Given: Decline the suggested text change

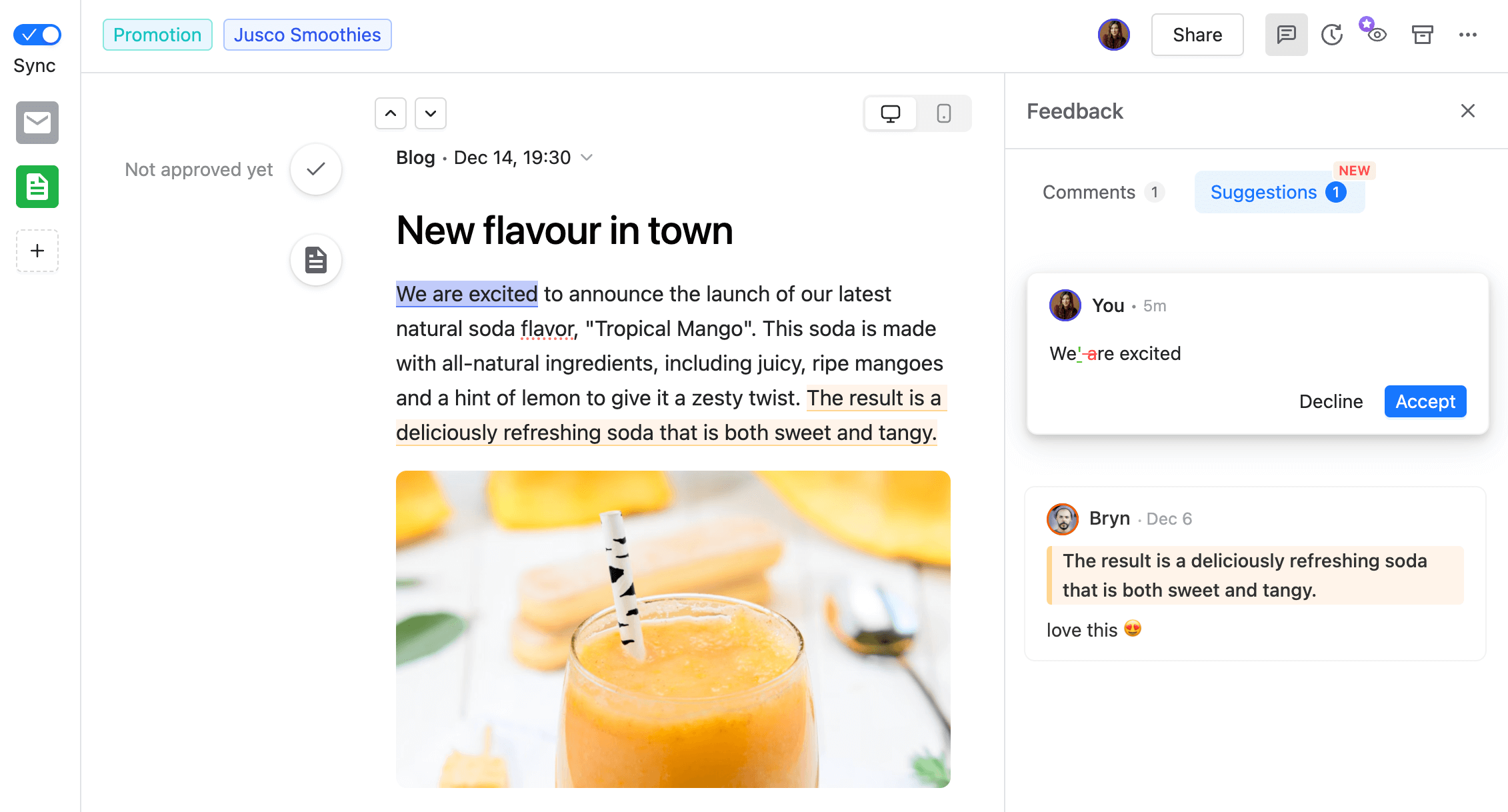Looking at the screenshot, I should pyautogui.click(x=1332, y=401).
